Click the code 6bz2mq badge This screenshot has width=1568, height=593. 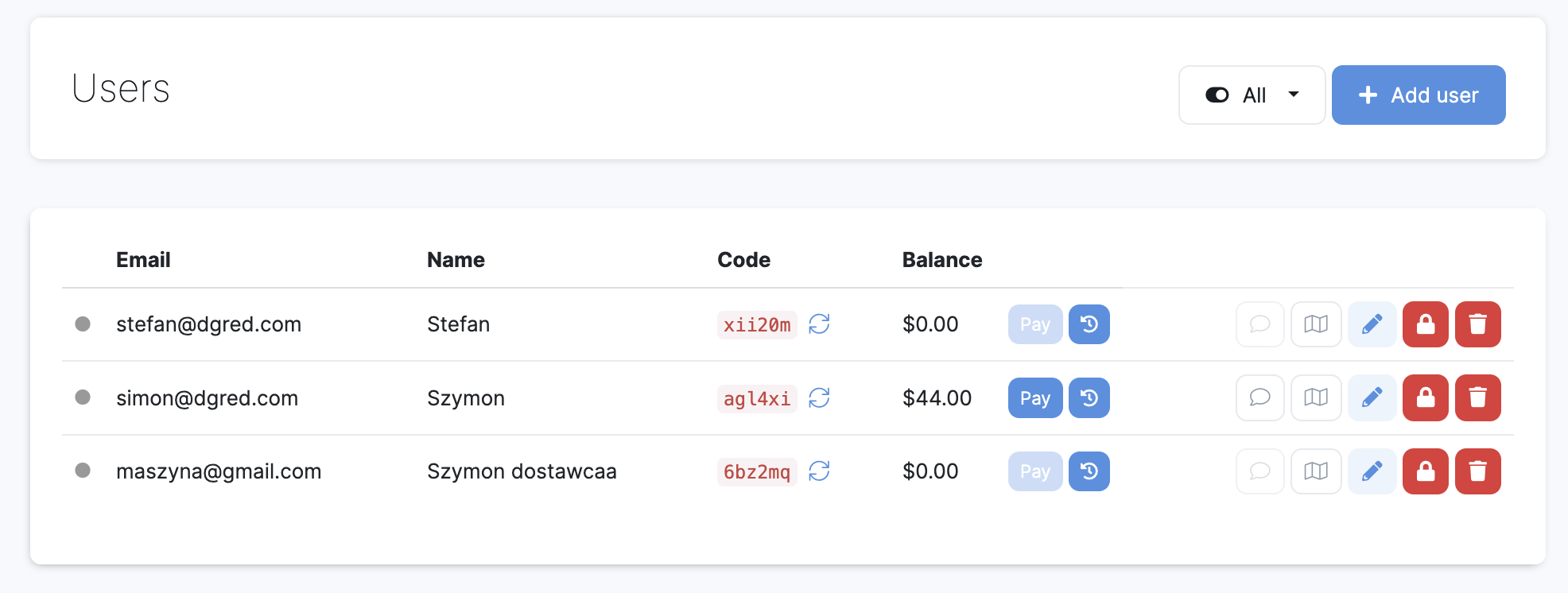pos(756,472)
